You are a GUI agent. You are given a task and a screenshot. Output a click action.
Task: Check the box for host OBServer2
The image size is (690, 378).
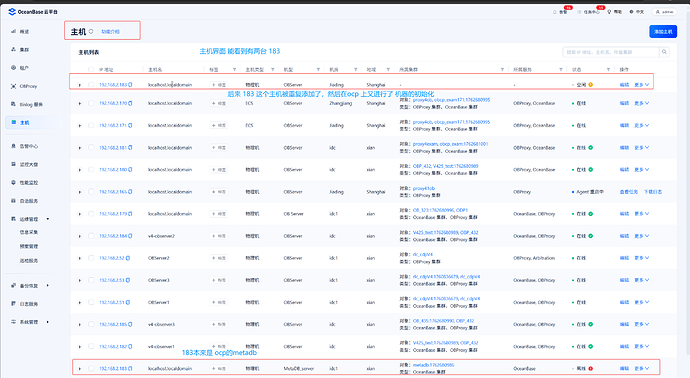[91, 258]
